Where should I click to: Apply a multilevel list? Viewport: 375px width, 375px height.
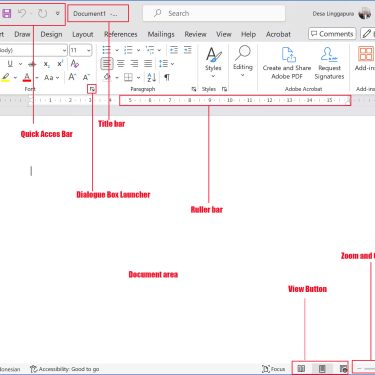coord(150,50)
